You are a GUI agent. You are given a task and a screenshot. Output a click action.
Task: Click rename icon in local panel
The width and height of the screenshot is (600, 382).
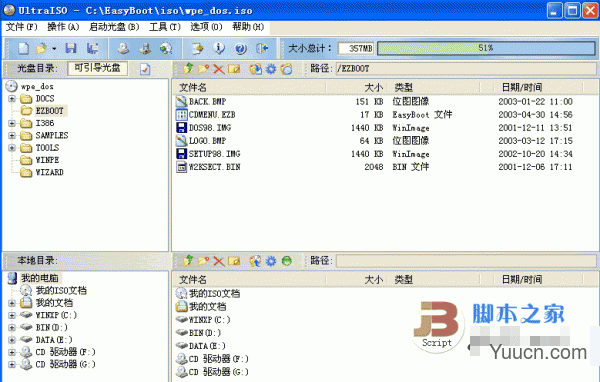(x=234, y=261)
